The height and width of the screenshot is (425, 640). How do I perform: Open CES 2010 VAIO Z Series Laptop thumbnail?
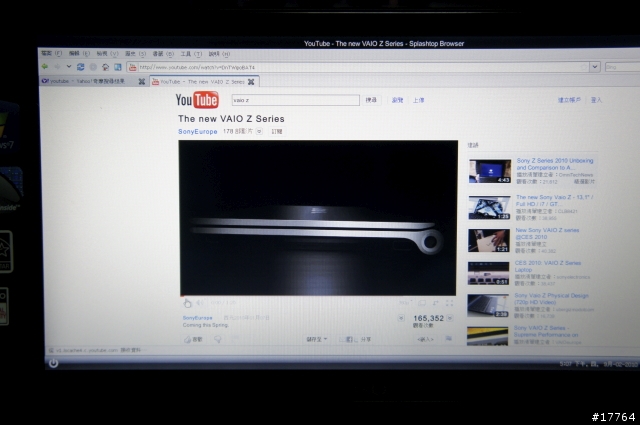pyautogui.click(x=488, y=273)
